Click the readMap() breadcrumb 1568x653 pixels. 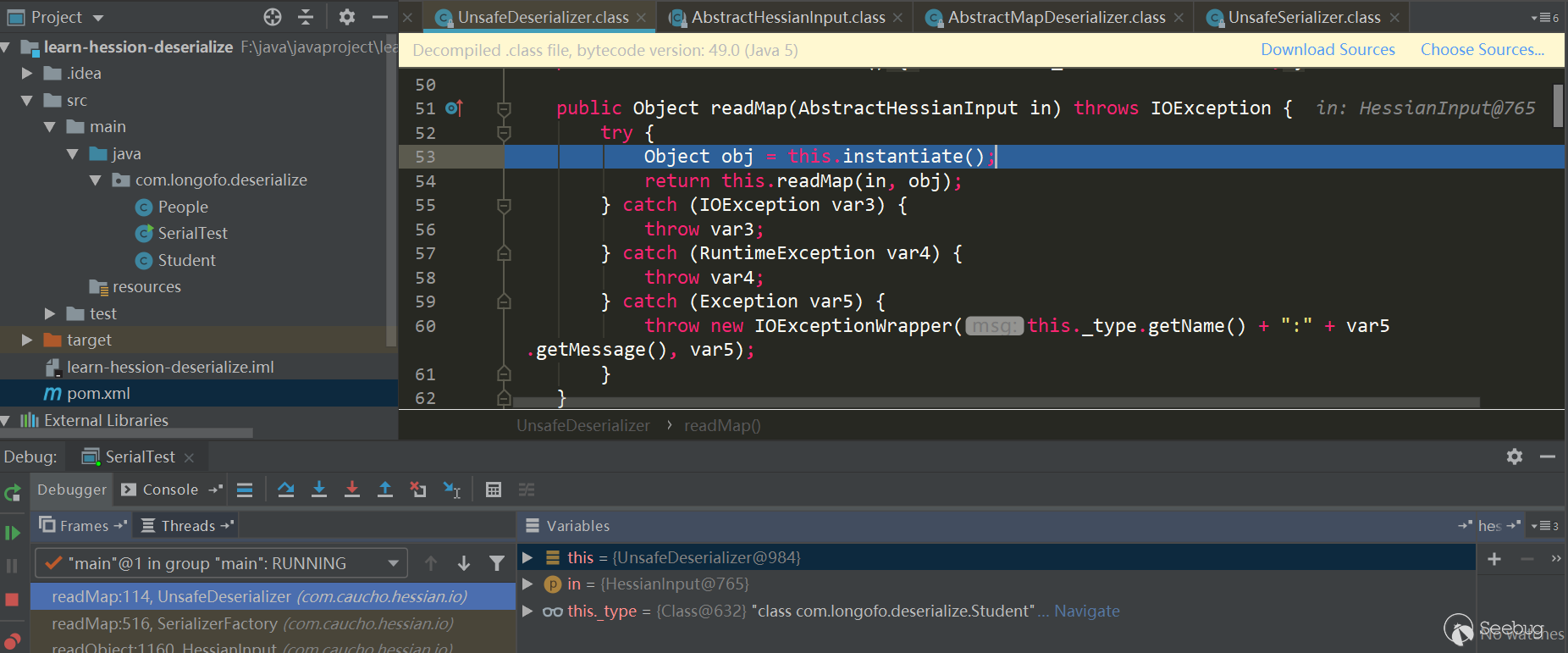(x=722, y=426)
